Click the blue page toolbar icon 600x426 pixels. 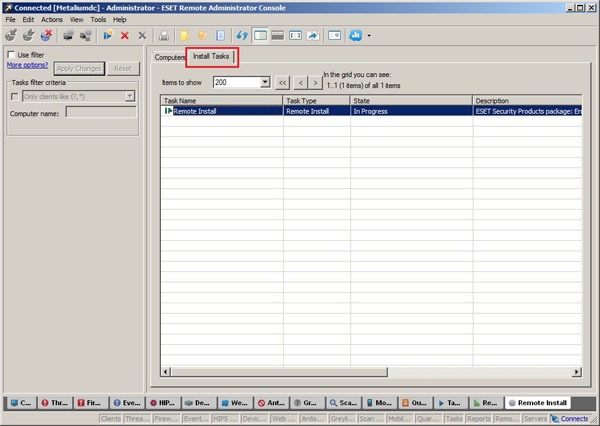tap(220, 36)
